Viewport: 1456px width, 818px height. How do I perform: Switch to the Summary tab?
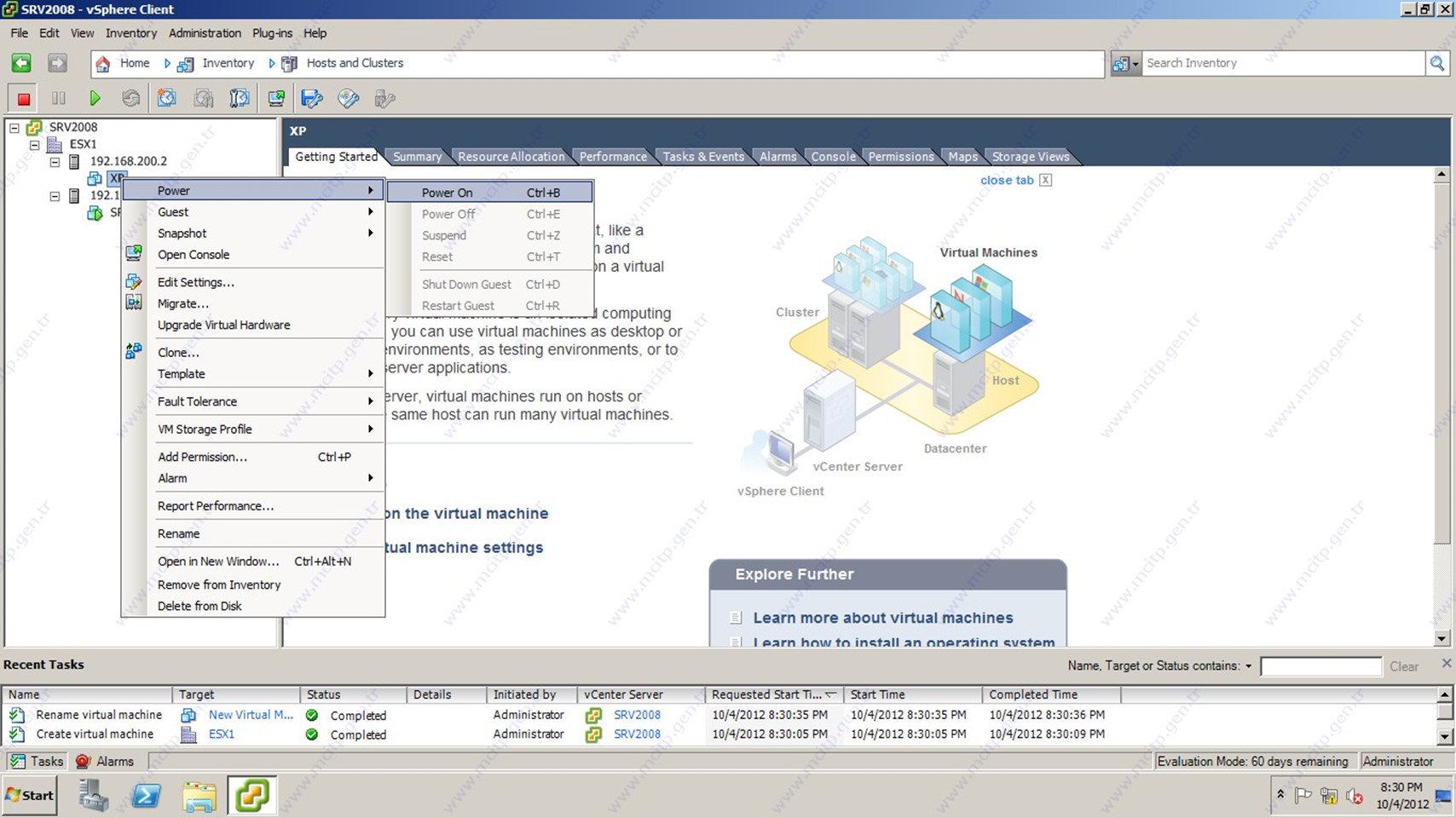point(417,157)
